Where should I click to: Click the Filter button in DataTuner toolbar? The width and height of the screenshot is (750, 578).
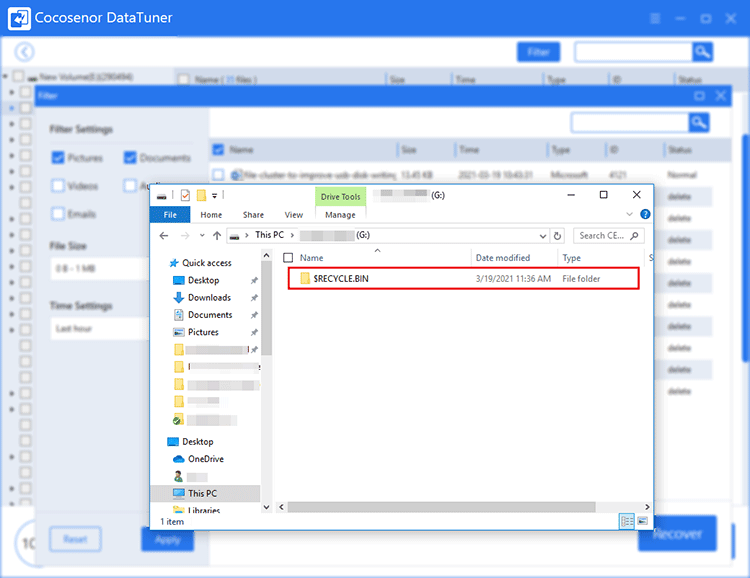point(539,52)
